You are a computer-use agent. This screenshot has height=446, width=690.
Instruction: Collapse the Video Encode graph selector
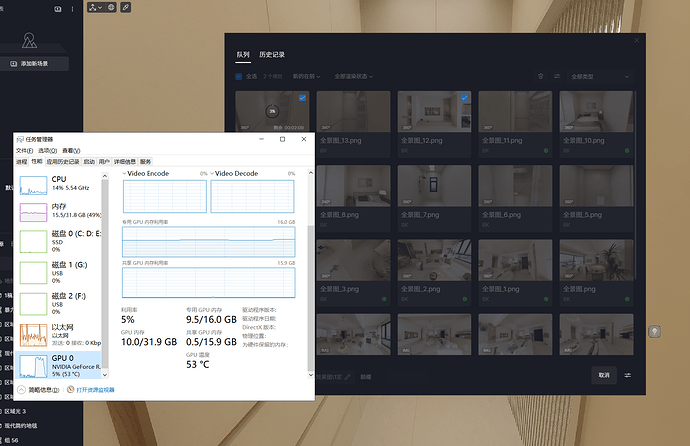click(125, 174)
